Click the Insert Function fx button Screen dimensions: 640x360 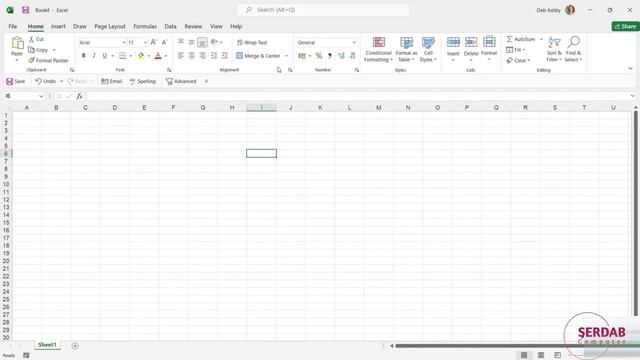pos(80,96)
